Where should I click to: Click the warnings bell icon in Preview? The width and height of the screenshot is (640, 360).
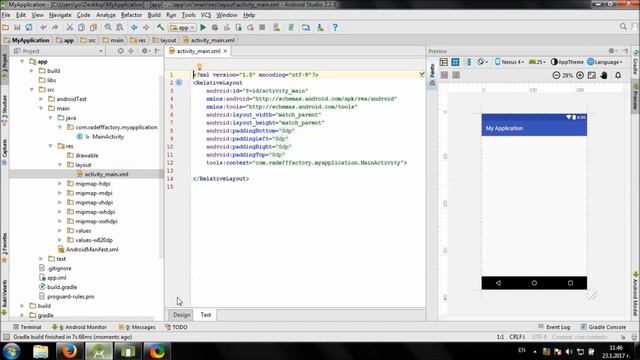pos(618,76)
